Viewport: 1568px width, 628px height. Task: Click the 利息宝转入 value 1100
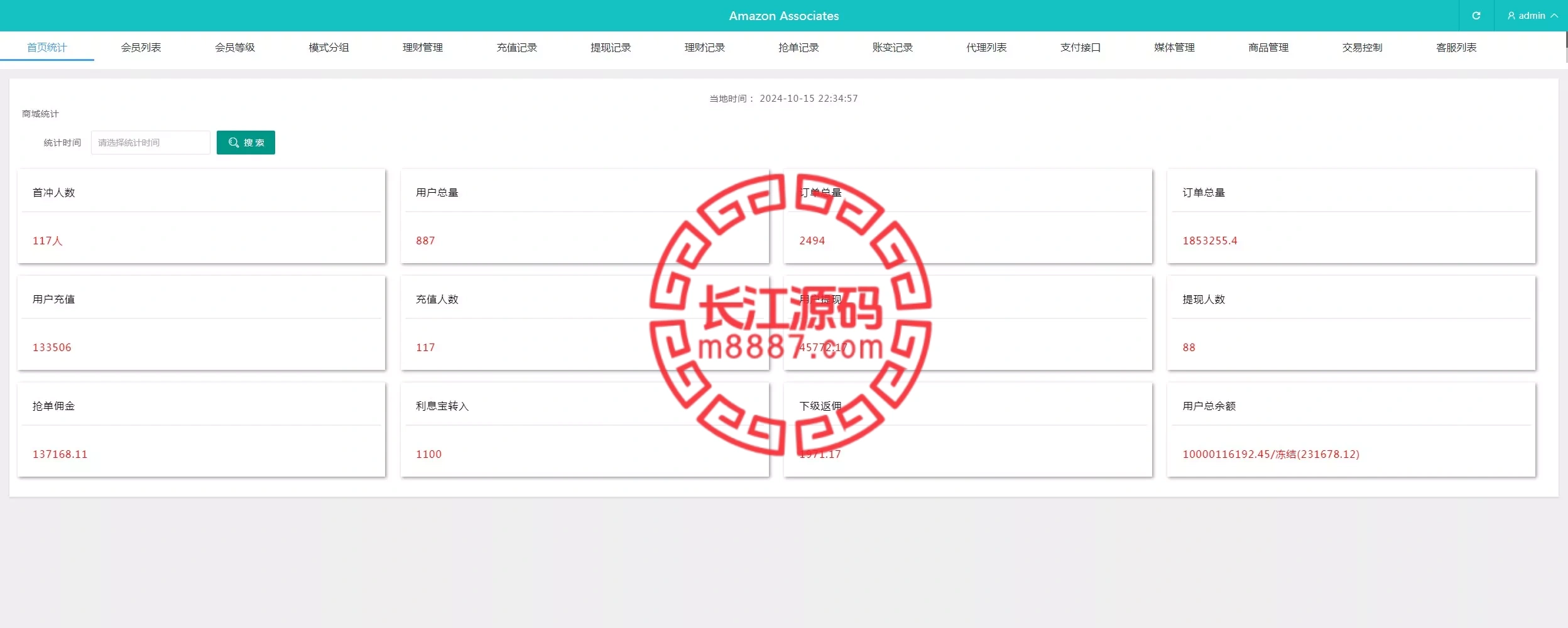[429, 454]
